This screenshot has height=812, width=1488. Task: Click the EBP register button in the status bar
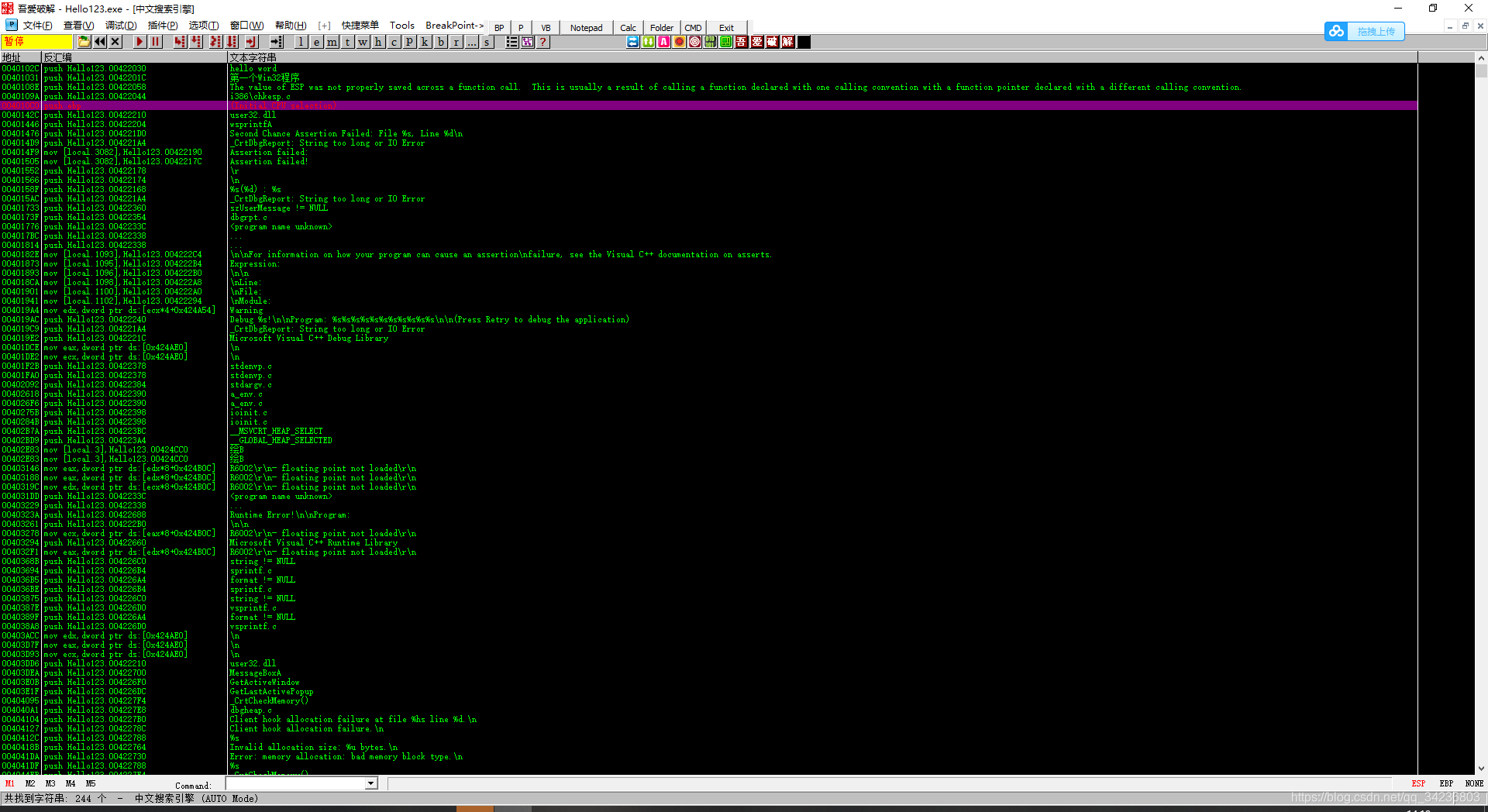[x=1446, y=783]
